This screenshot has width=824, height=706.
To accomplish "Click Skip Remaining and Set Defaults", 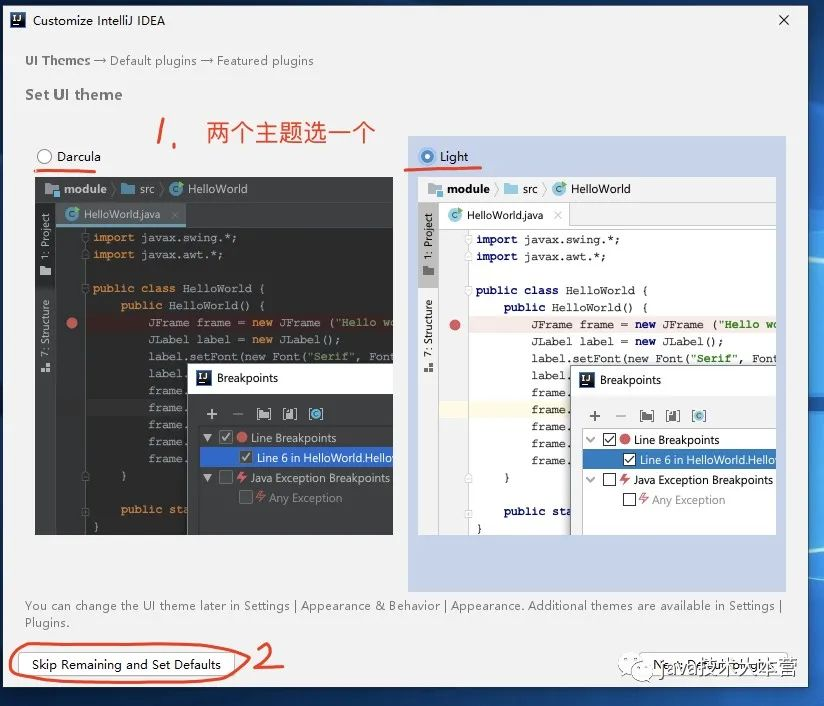I will [126, 664].
